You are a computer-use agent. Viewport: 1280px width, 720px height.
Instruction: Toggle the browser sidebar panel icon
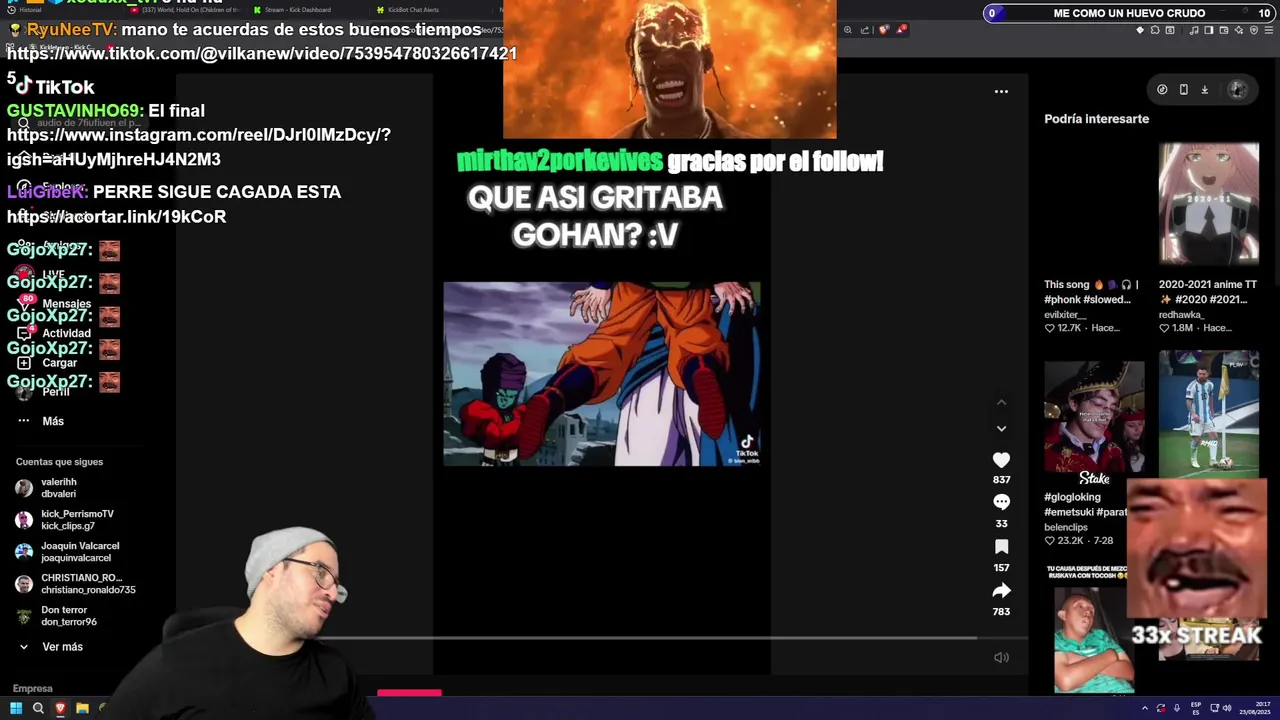(1209, 30)
